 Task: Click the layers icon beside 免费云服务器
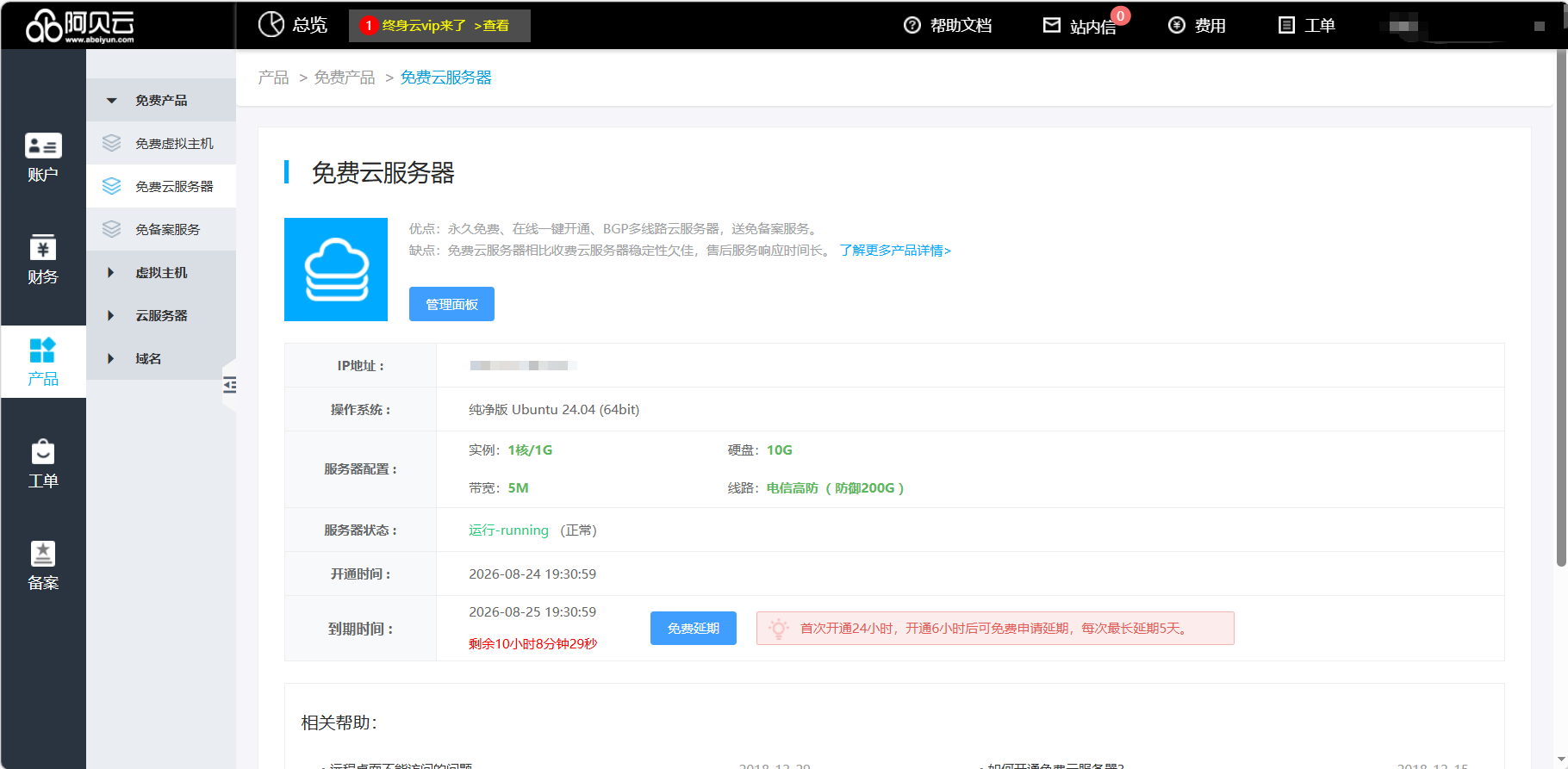tap(111, 186)
